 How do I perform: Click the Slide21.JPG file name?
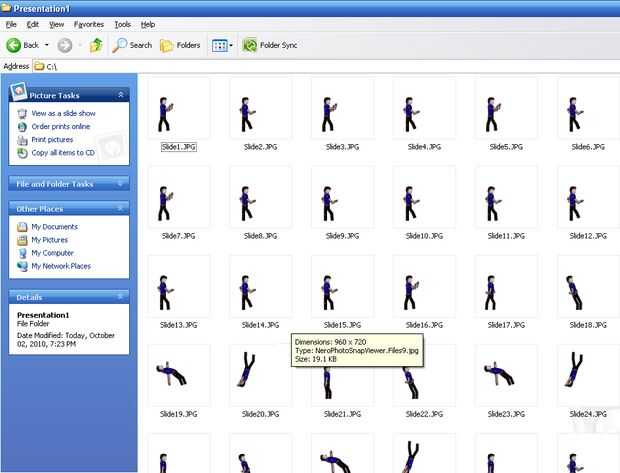(x=342, y=414)
